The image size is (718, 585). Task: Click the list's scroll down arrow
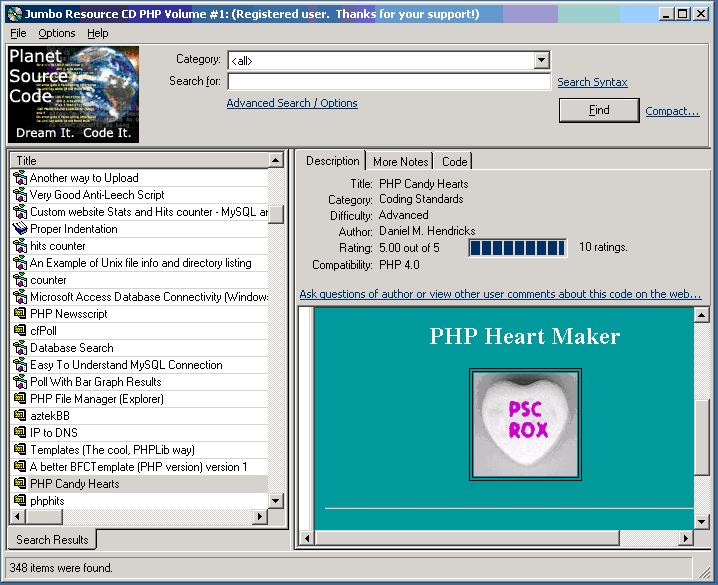275,500
